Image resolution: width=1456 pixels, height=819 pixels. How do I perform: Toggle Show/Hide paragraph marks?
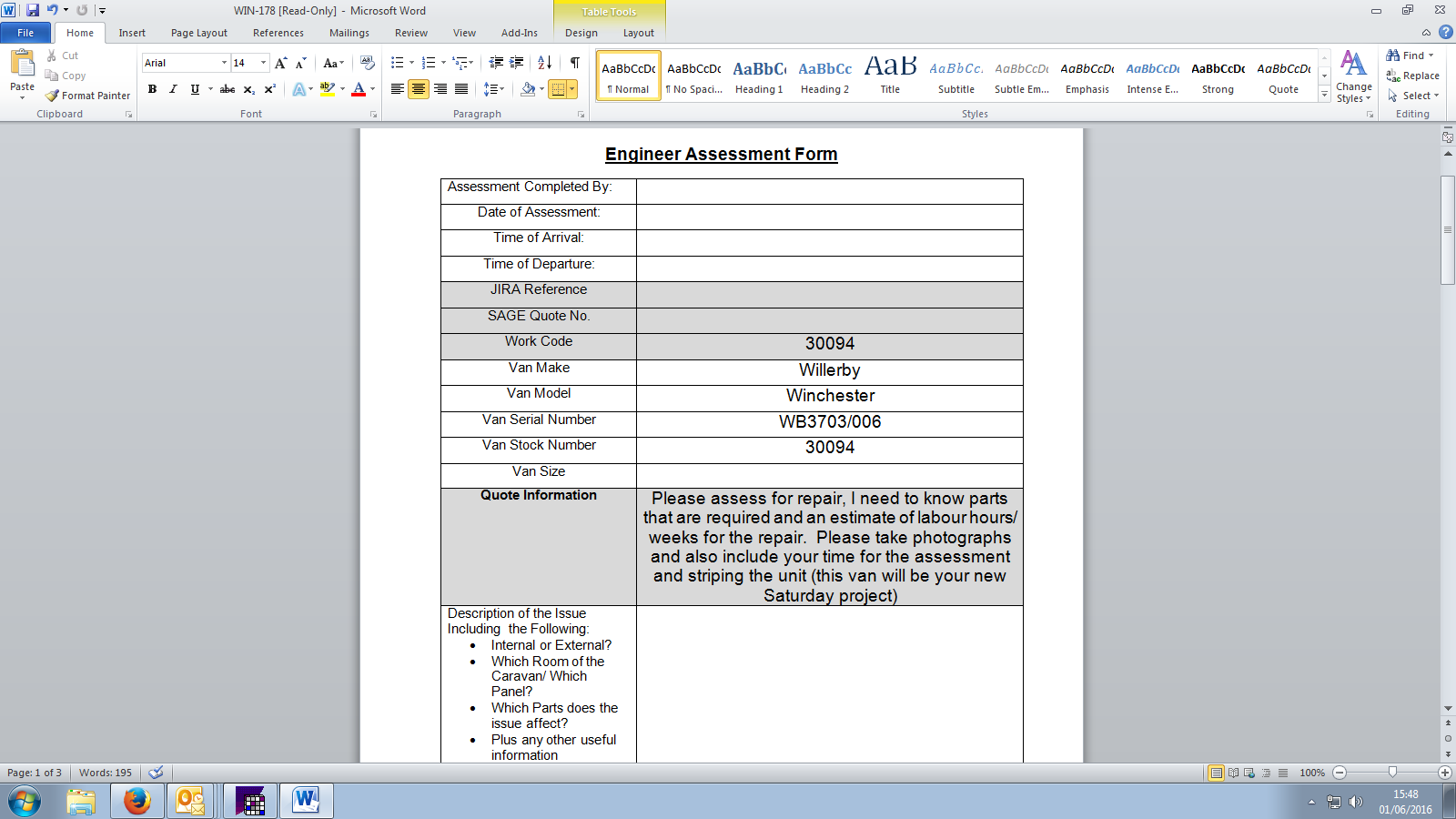pyautogui.click(x=574, y=63)
